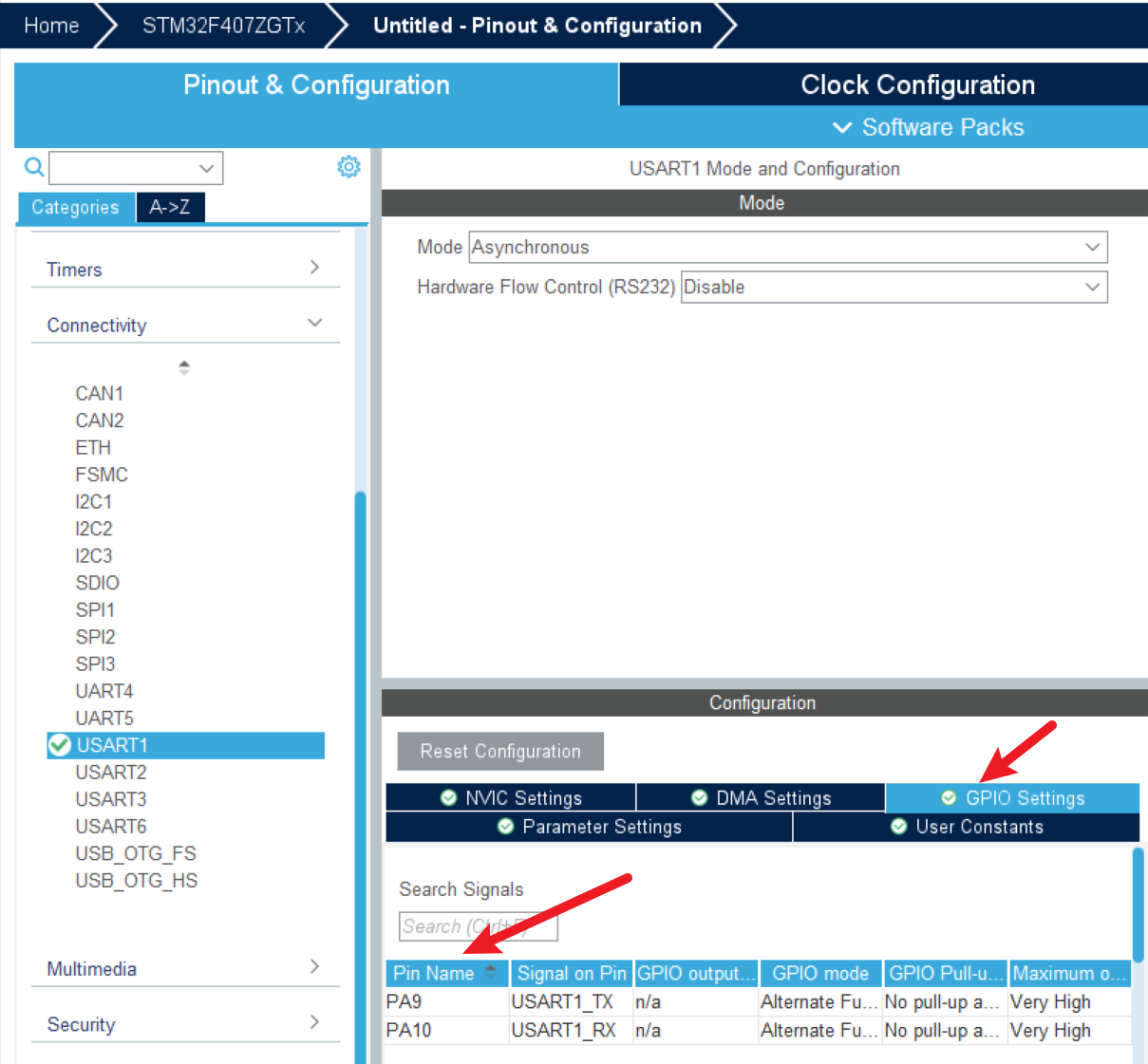Click the GPIO output column header
Image resolution: width=1148 pixels, height=1064 pixels.
tap(696, 973)
